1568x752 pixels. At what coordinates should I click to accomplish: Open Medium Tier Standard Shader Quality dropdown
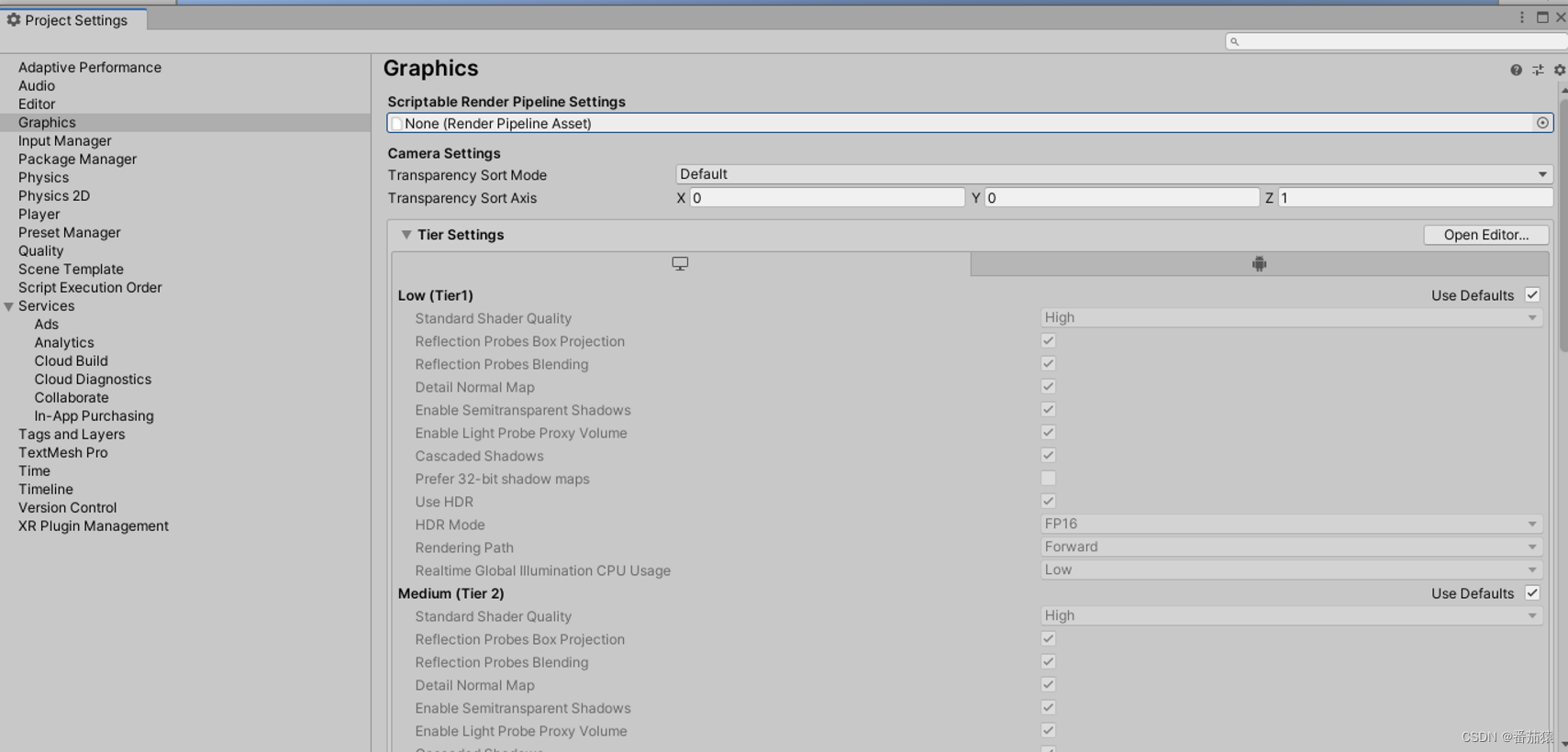pos(1291,615)
